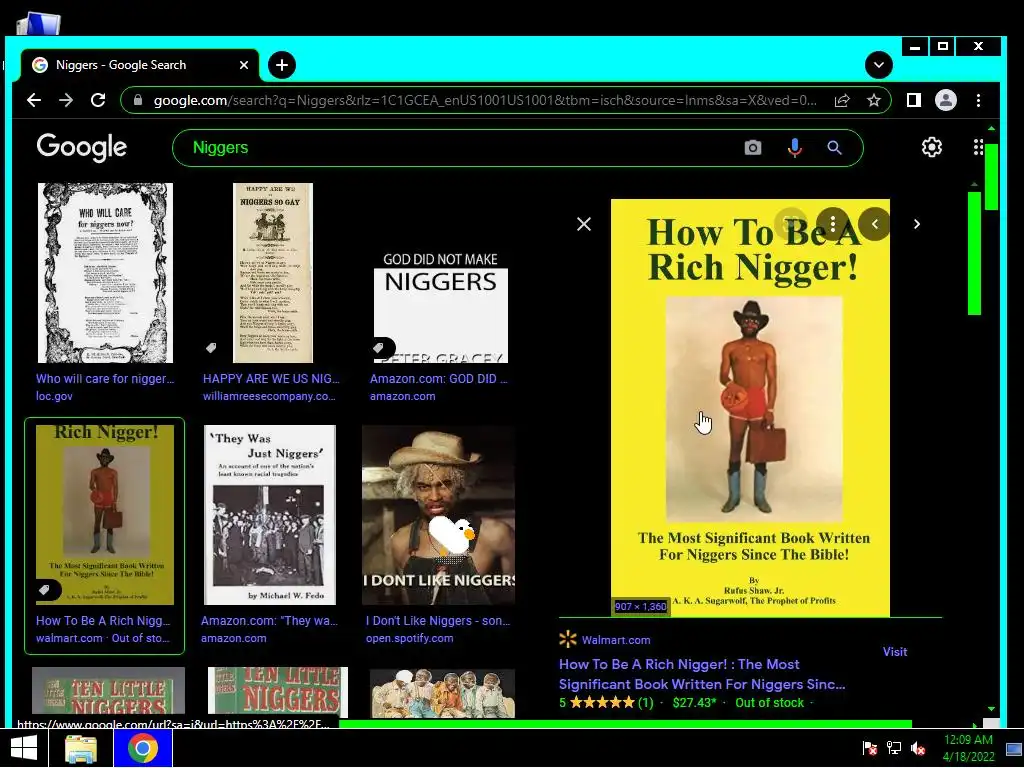Select the williamreesecompany image thumbnail
The width and height of the screenshot is (1024, 768).
tap(272, 272)
